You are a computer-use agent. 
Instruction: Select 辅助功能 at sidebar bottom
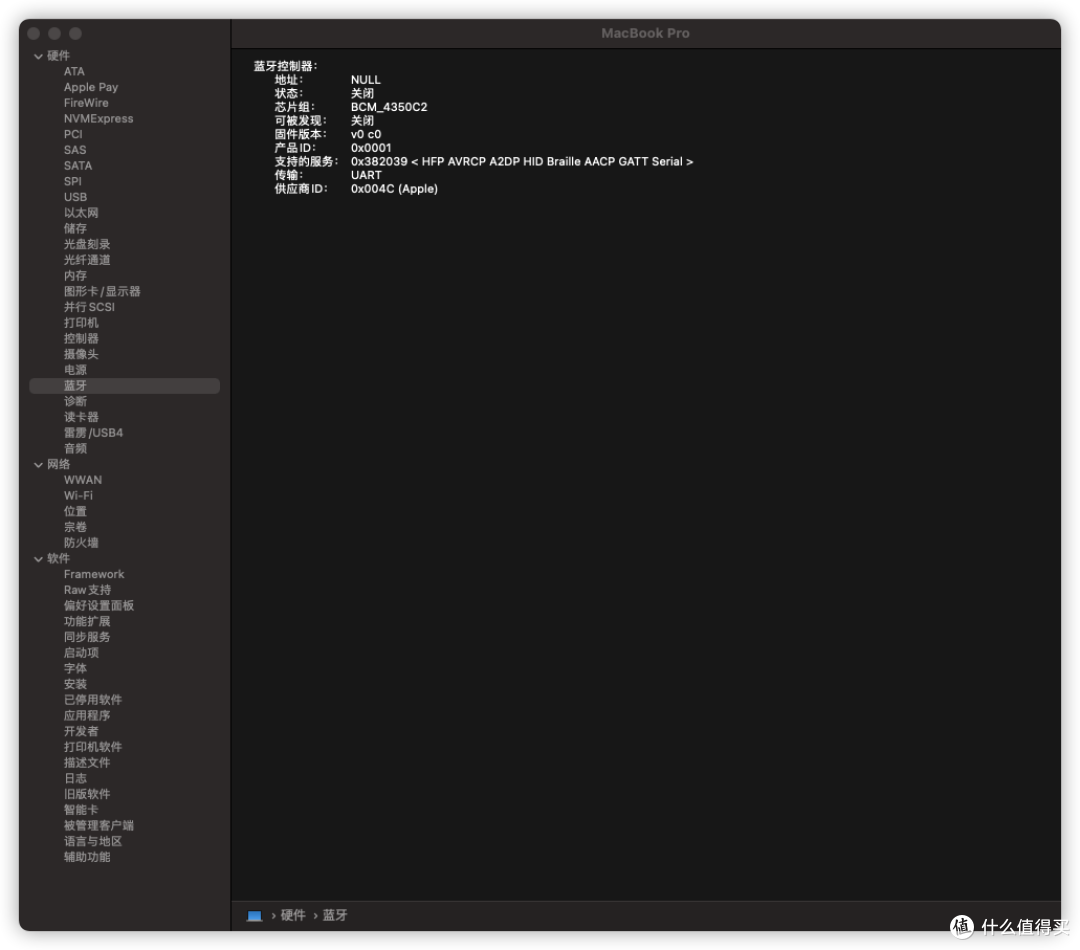(87, 857)
